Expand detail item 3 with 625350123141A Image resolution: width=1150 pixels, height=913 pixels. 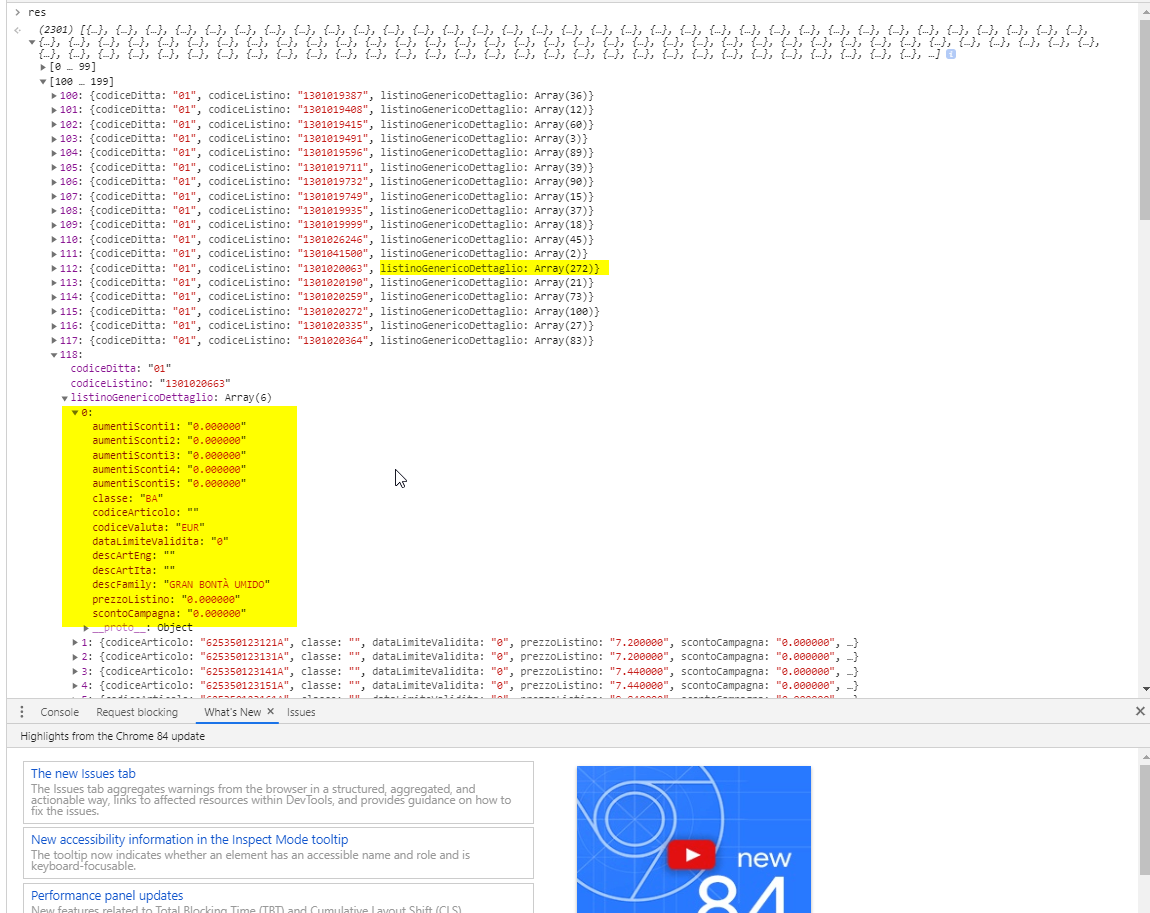tap(75, 671)
